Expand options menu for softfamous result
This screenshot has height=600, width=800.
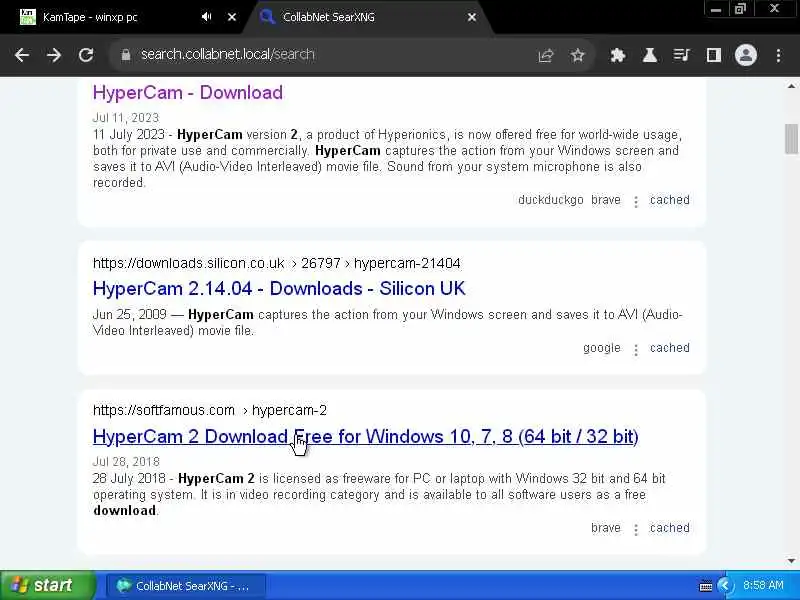pos(636,530)
